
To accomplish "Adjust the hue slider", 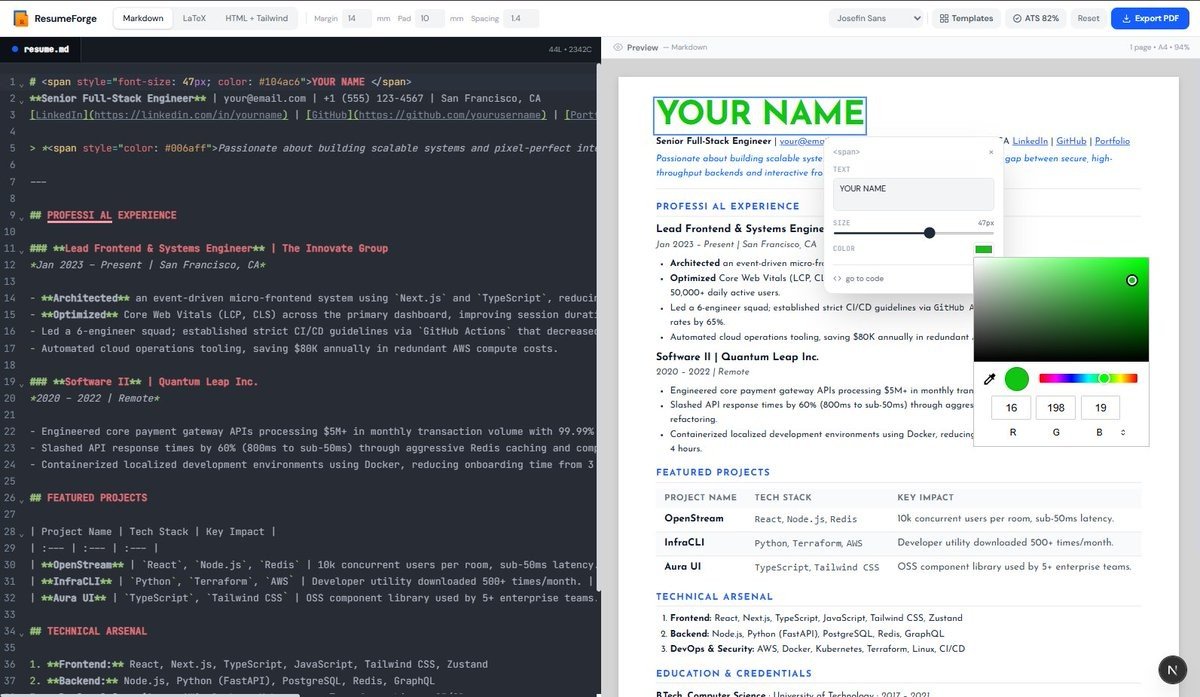I will (1088, 379).
